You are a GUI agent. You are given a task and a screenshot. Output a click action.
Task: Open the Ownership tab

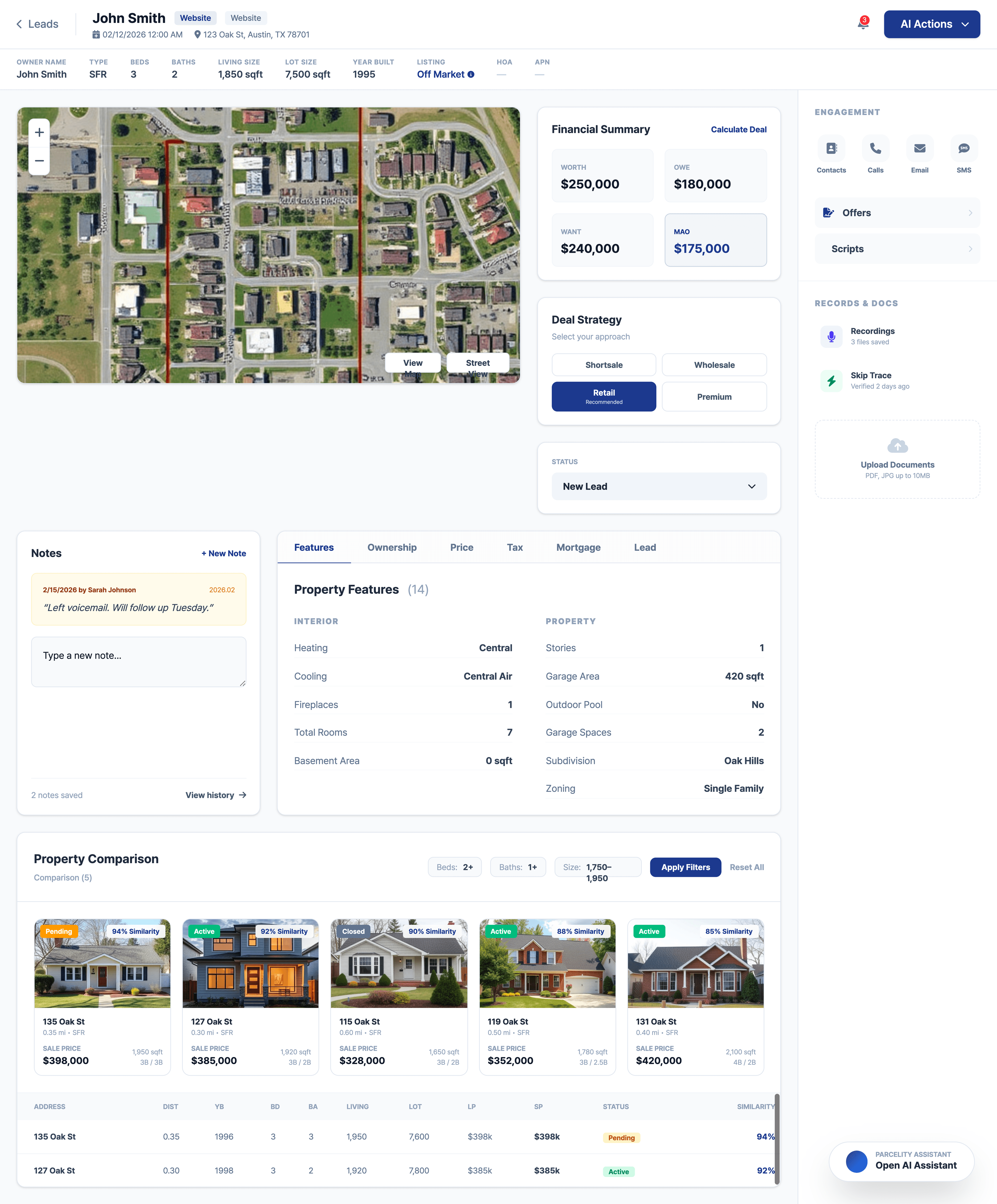tap(392, 548)
